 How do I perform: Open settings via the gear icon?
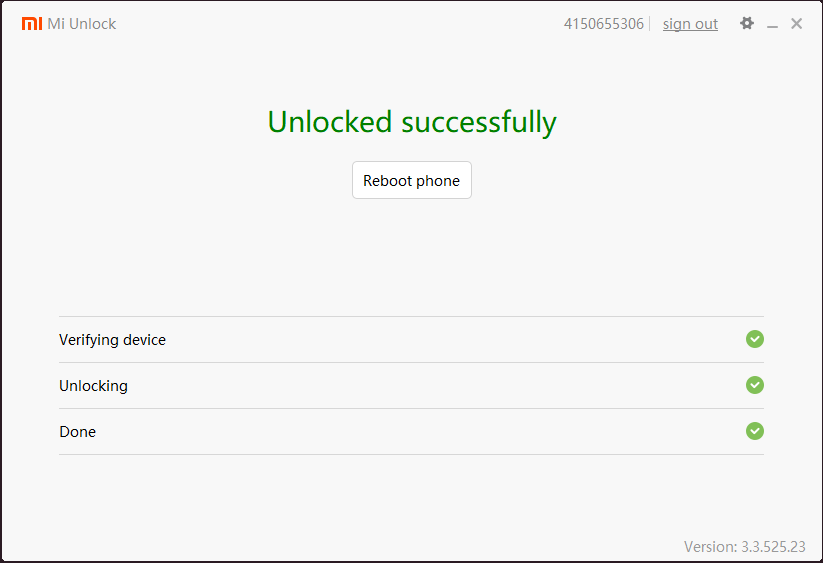(x=747, y=23)
